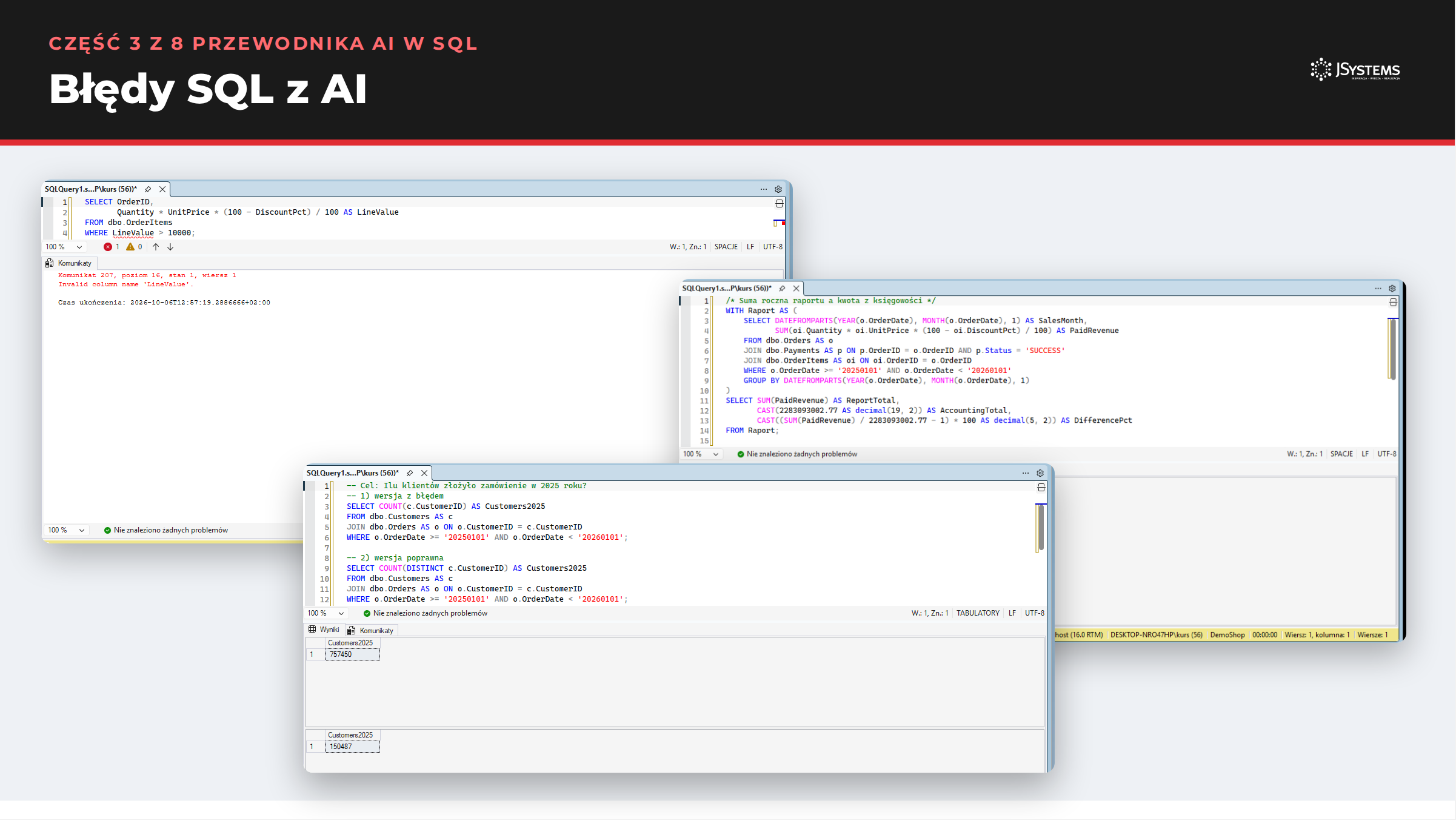Click the TABULATORY indicator in the front window
1456x820 pixels.
click(978, 614)
